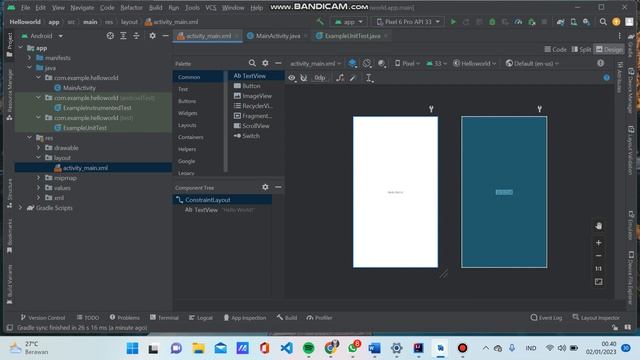Open project panel options gear
Screen dimensions: 640x360
(152, 36)
